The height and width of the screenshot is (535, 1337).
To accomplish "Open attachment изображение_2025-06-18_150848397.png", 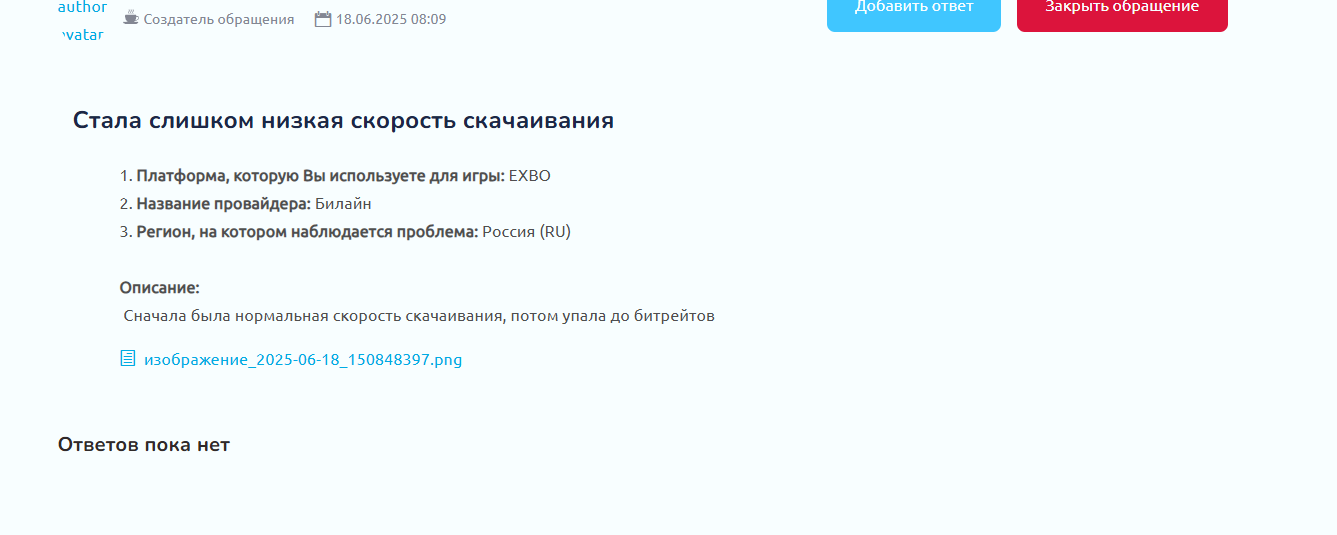I will [x=303, y=359].
